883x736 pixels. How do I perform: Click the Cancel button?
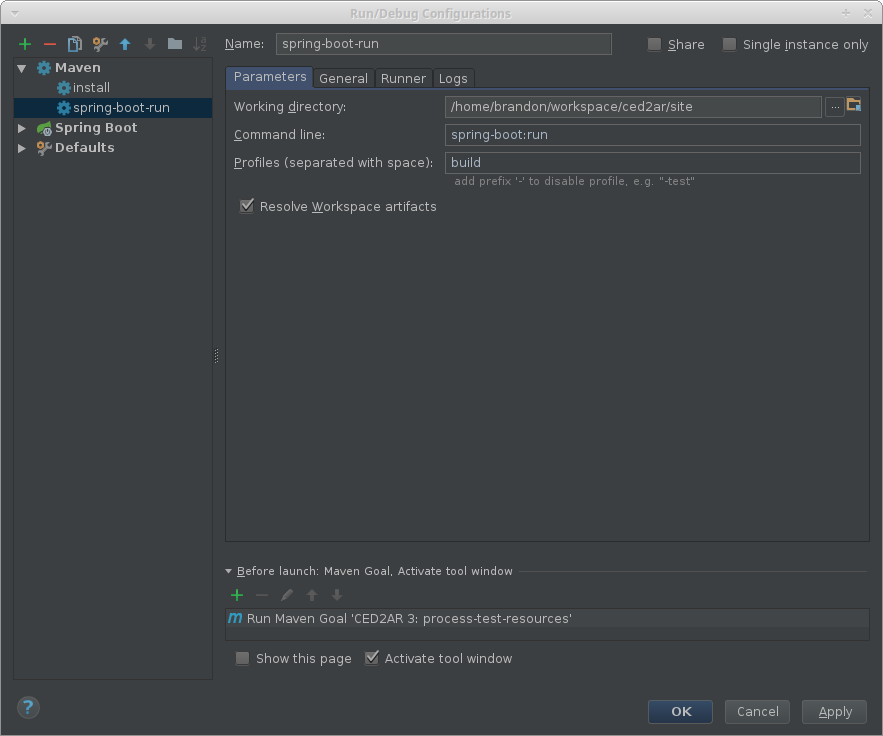[x=757, y=712]
